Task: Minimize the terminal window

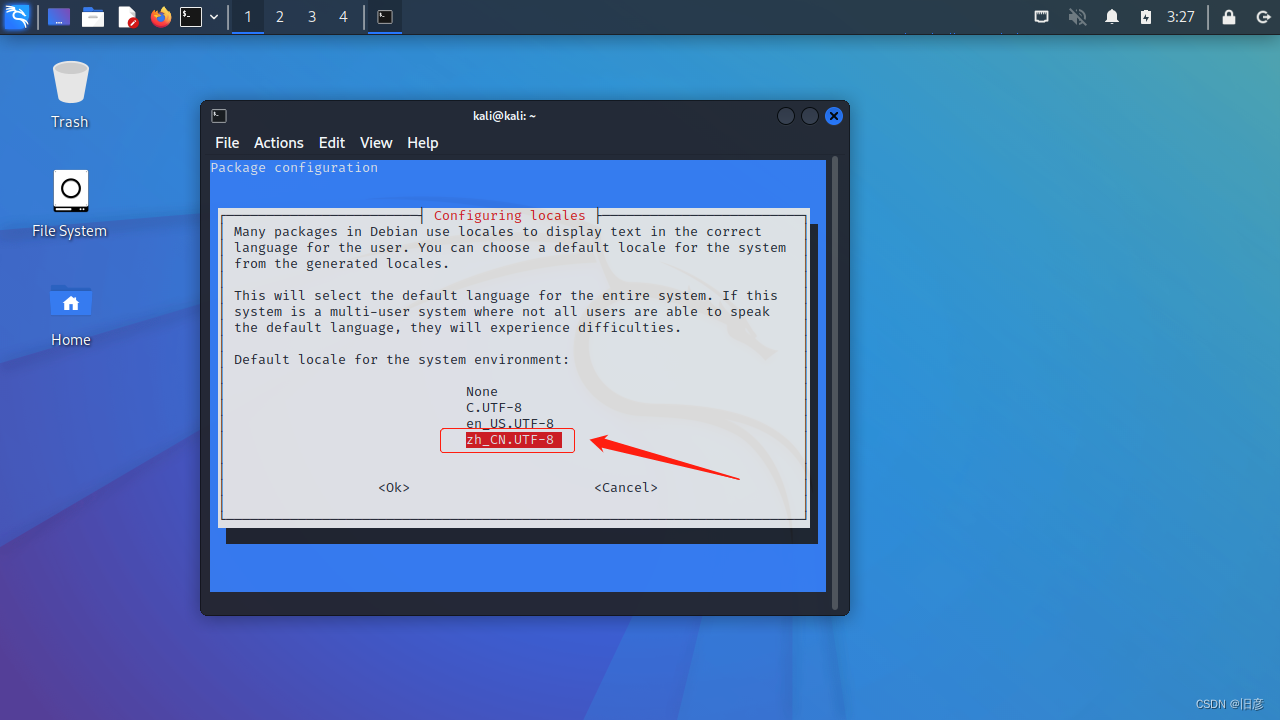Action: pos(786,116)
